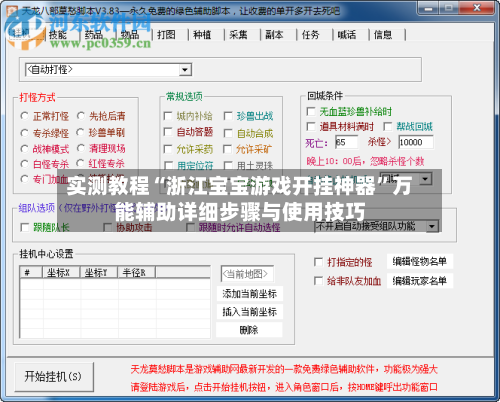Viewport: 500px width, 402px height.
Task: Open 编辑怪物名单 monster list editor
Action: (420, 261)
